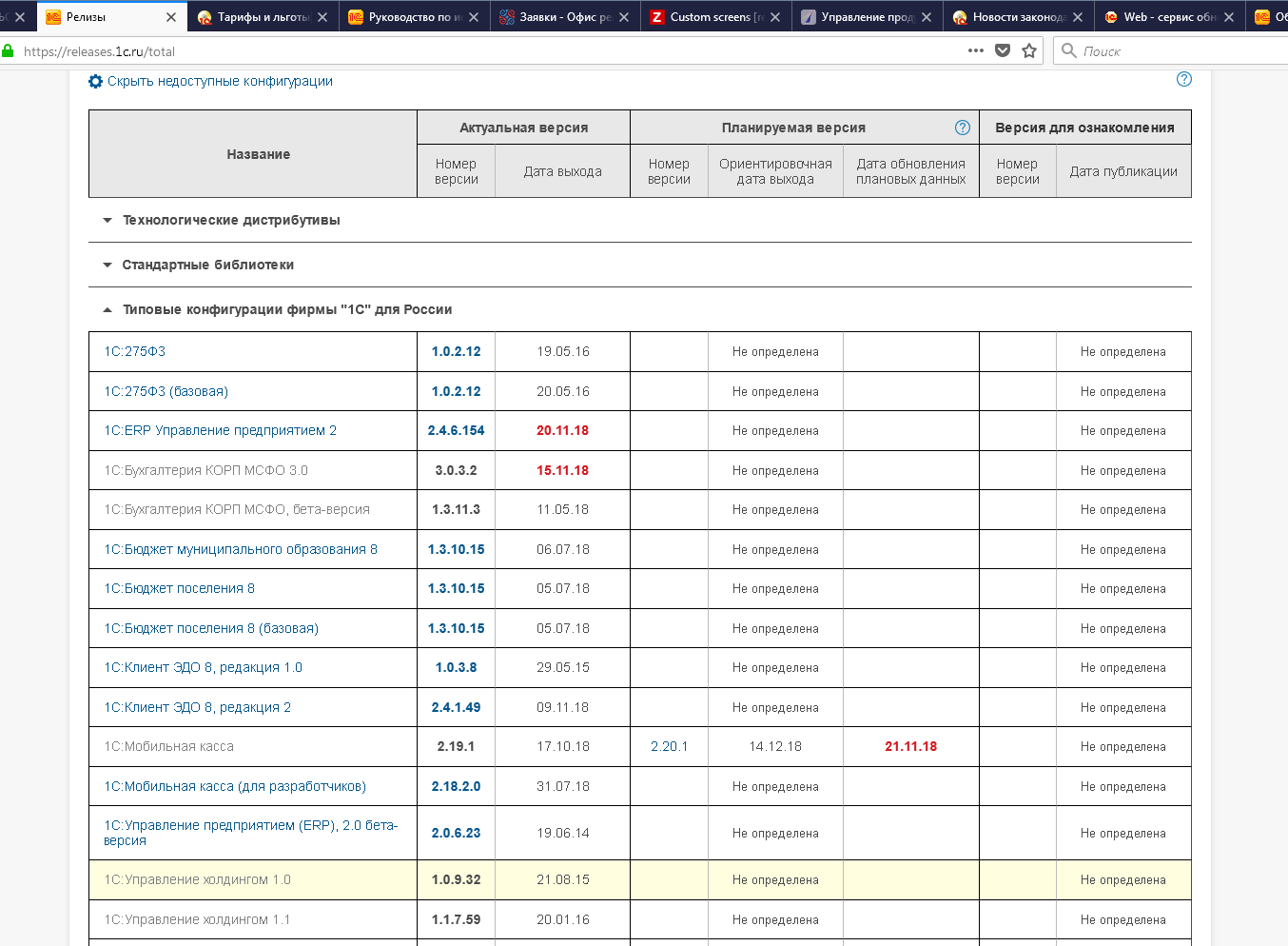Switch to the Руководство по tab
The image size is (1288, 946).
[414, 17]
